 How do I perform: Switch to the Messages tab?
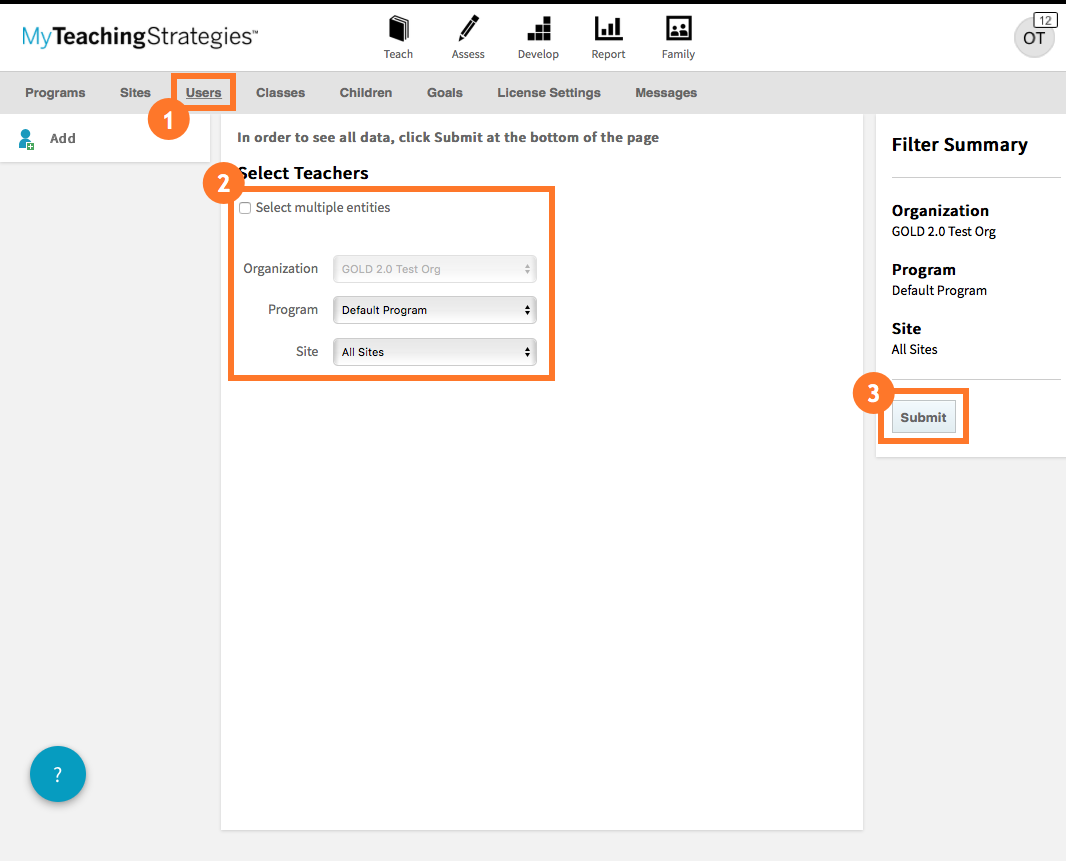point(665,92)
